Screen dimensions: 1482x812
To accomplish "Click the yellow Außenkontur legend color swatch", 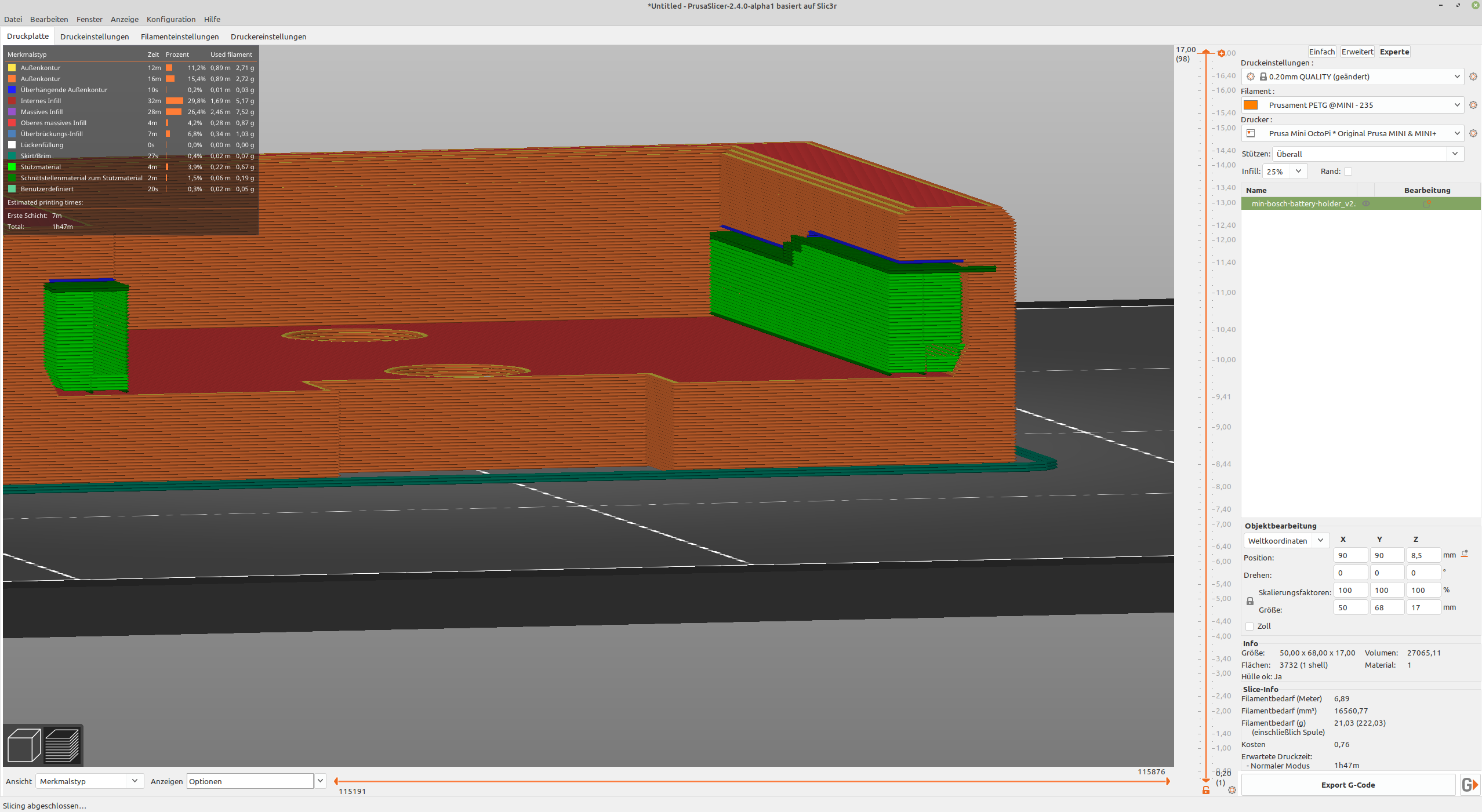I will tap(12, 68).
